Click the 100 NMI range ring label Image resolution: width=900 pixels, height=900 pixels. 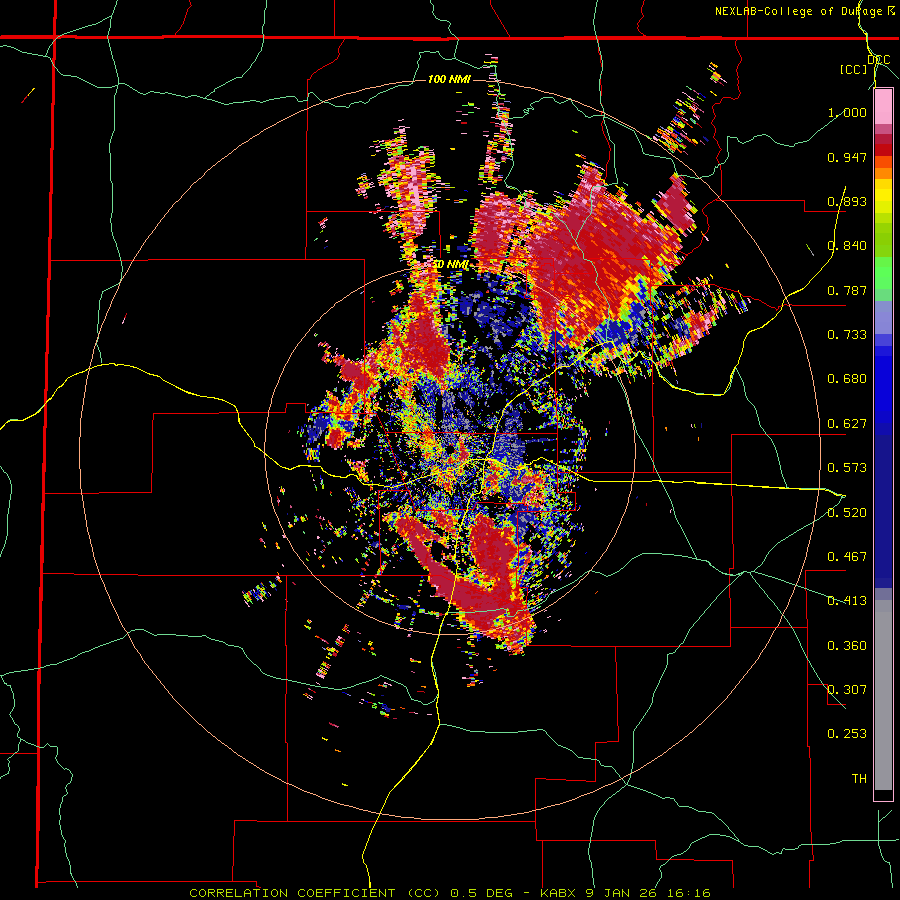pyautogui.click(x=449, y=79)
